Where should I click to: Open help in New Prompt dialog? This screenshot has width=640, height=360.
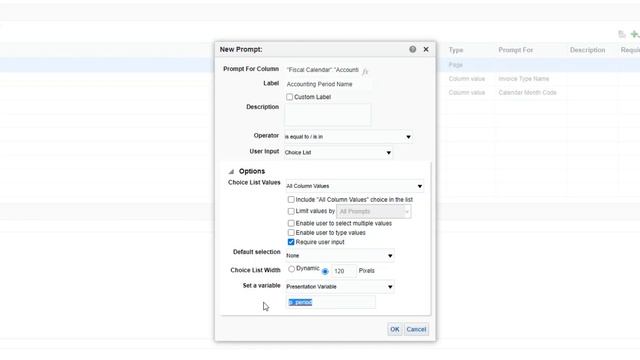tap(413, 49)
